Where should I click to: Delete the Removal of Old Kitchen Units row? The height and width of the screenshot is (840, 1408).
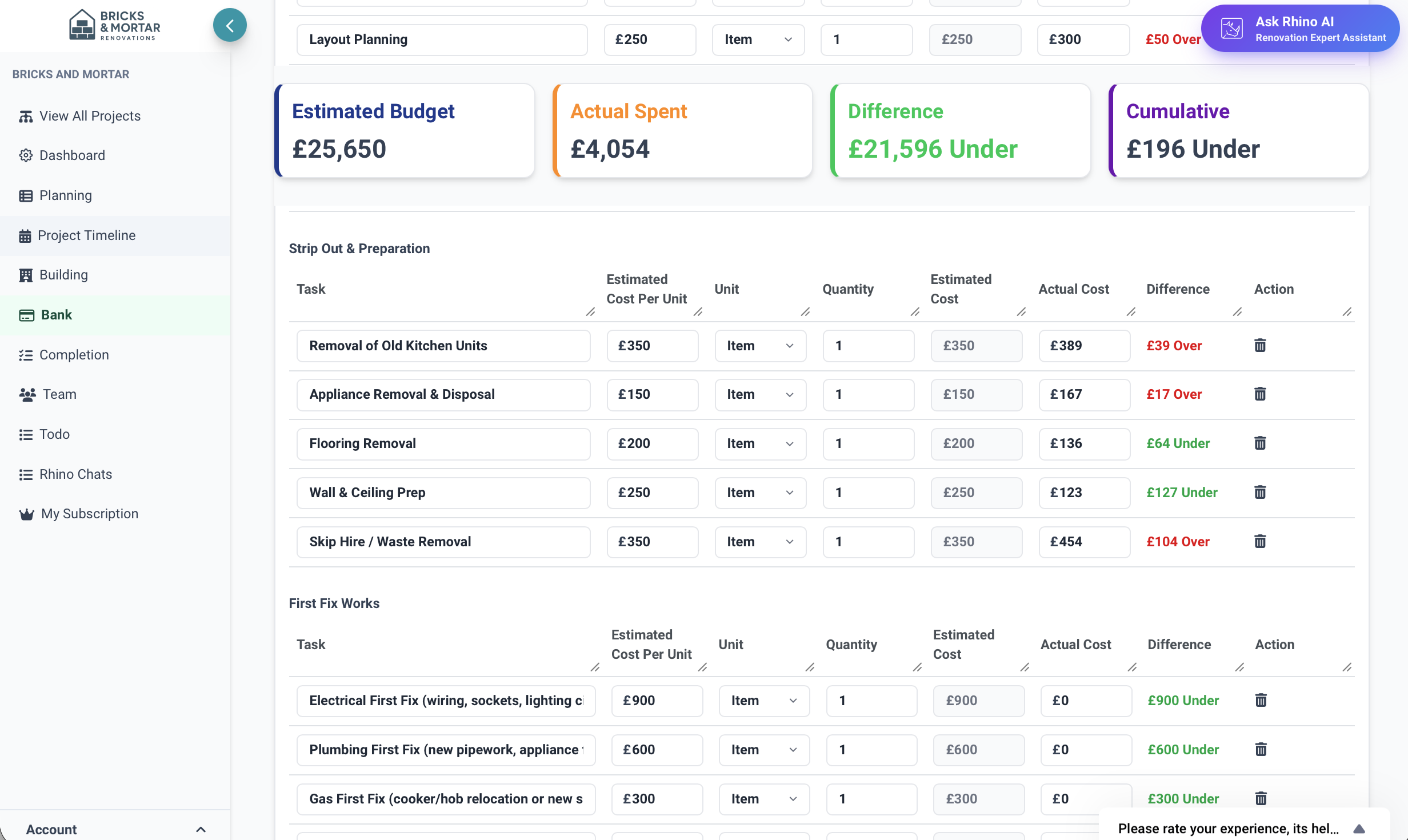click(1260, 345)
